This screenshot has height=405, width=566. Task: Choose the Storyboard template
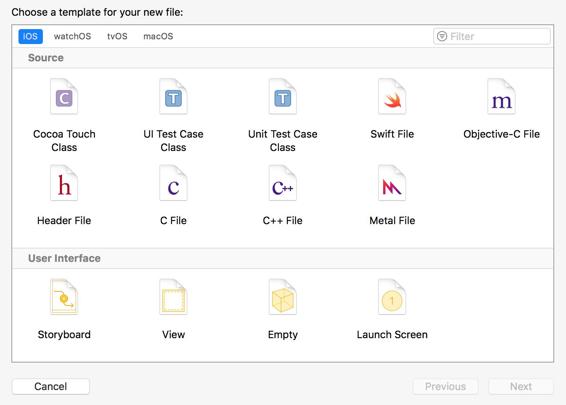point(64,297)
